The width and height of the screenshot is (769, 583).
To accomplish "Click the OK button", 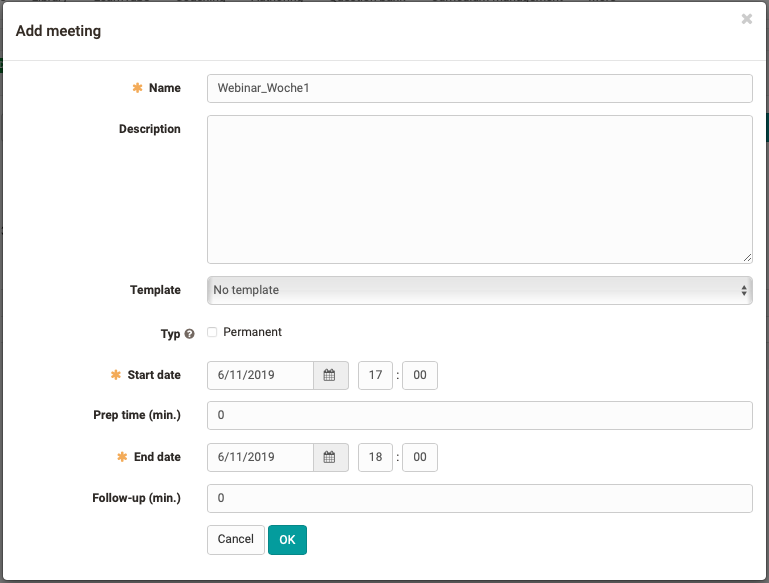I will (x=287, y=540).
